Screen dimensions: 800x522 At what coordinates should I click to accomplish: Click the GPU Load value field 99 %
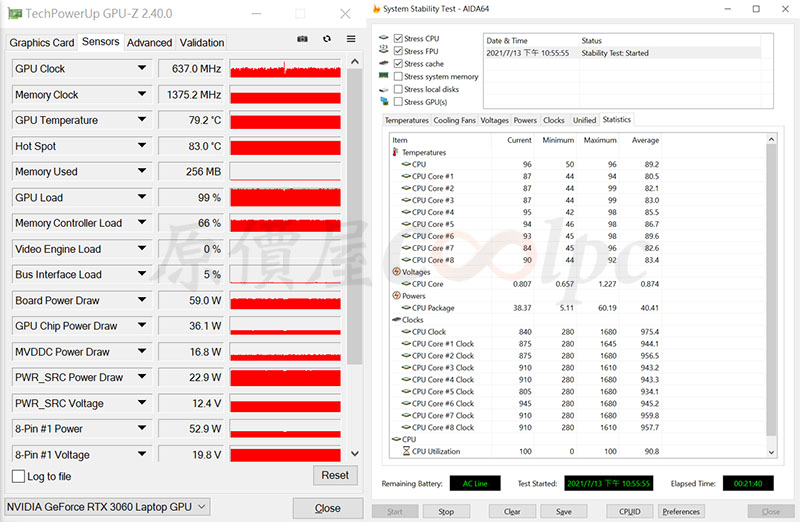[191, 197]
